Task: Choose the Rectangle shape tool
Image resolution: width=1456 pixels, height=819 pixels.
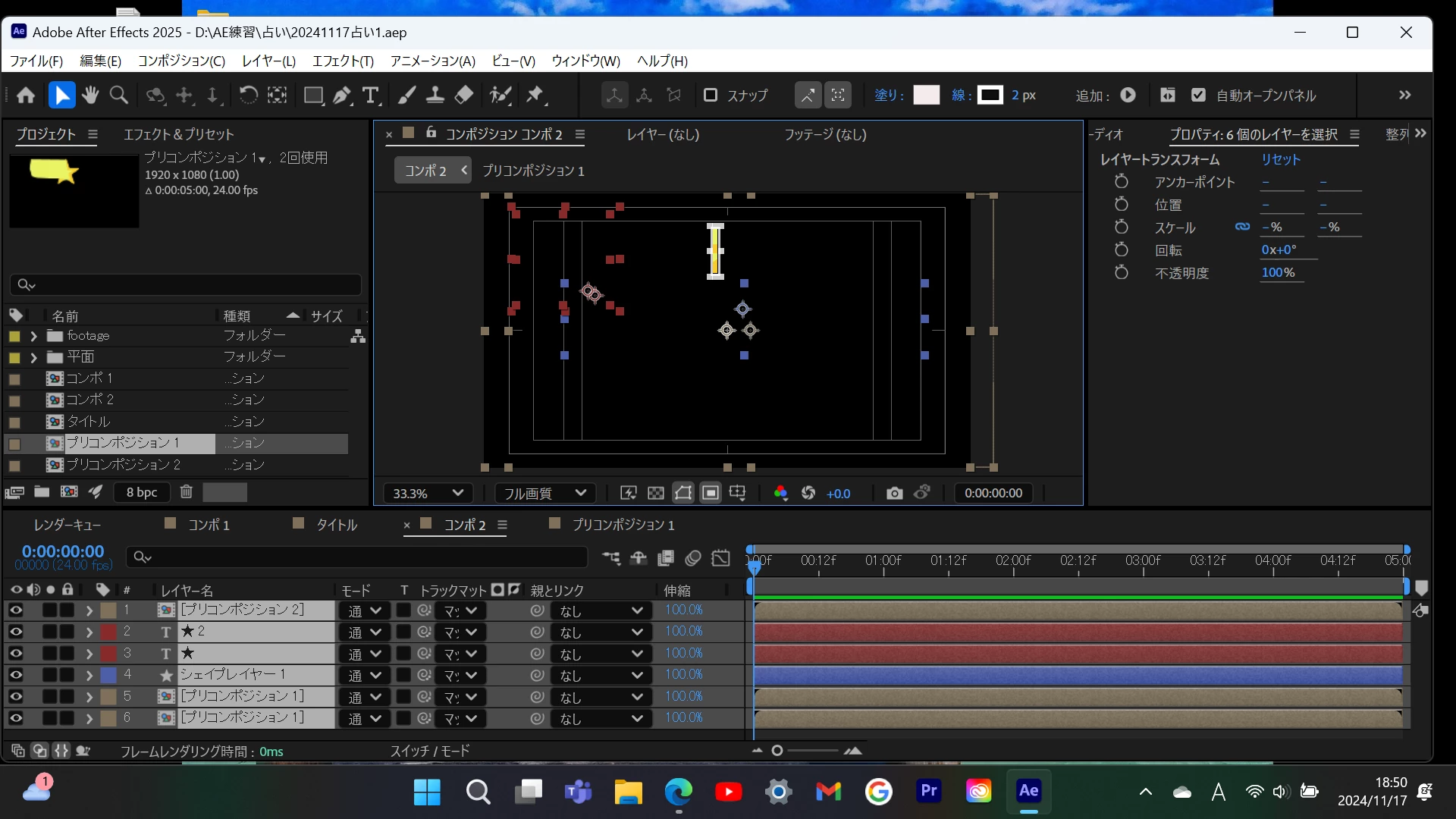Action: [x=312, y=96]
